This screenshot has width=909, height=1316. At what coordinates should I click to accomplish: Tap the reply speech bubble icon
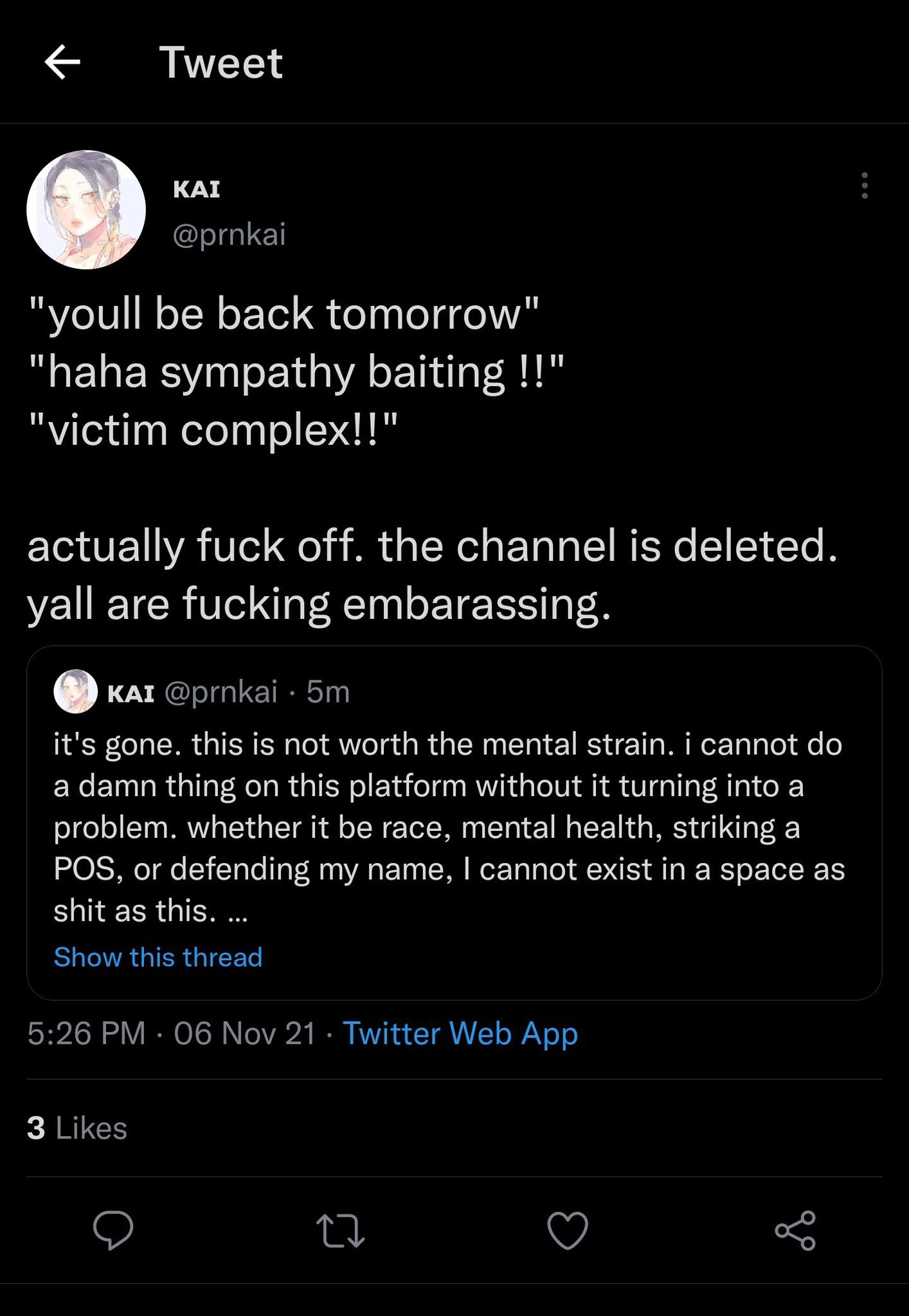[113, 1230]
